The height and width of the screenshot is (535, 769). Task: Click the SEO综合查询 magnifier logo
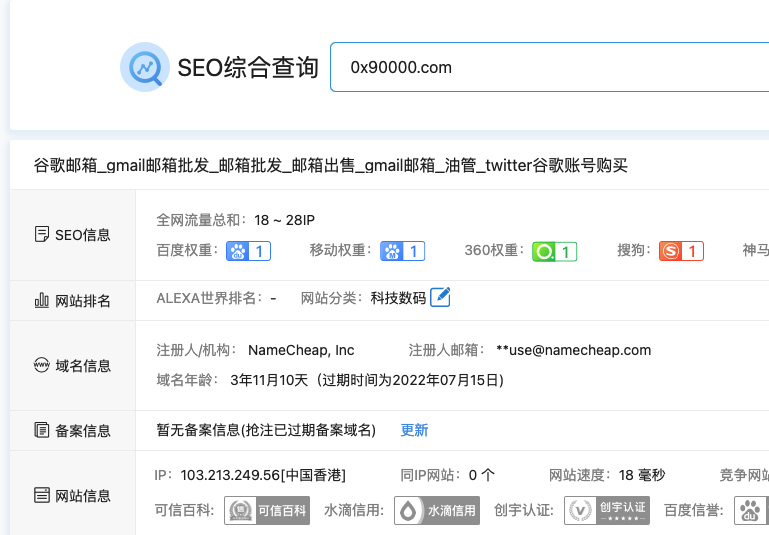point(145,67)
